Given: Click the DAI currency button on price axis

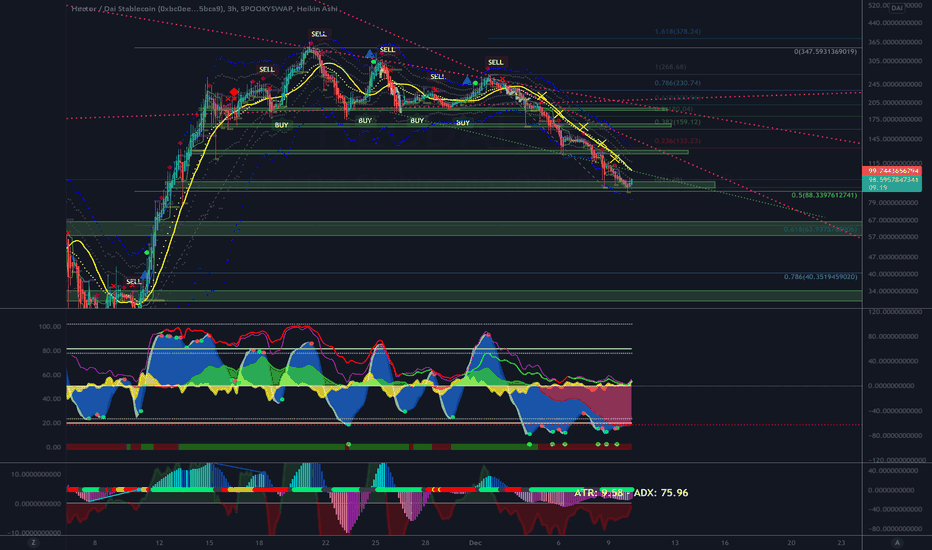Looking at the screenshot, I should pyautogui.click(x=896, y=8).
